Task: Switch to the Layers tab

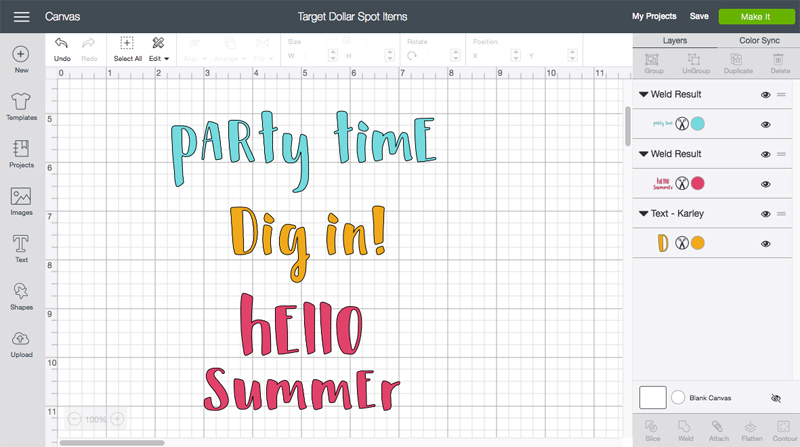Action: tap(674, 41)
